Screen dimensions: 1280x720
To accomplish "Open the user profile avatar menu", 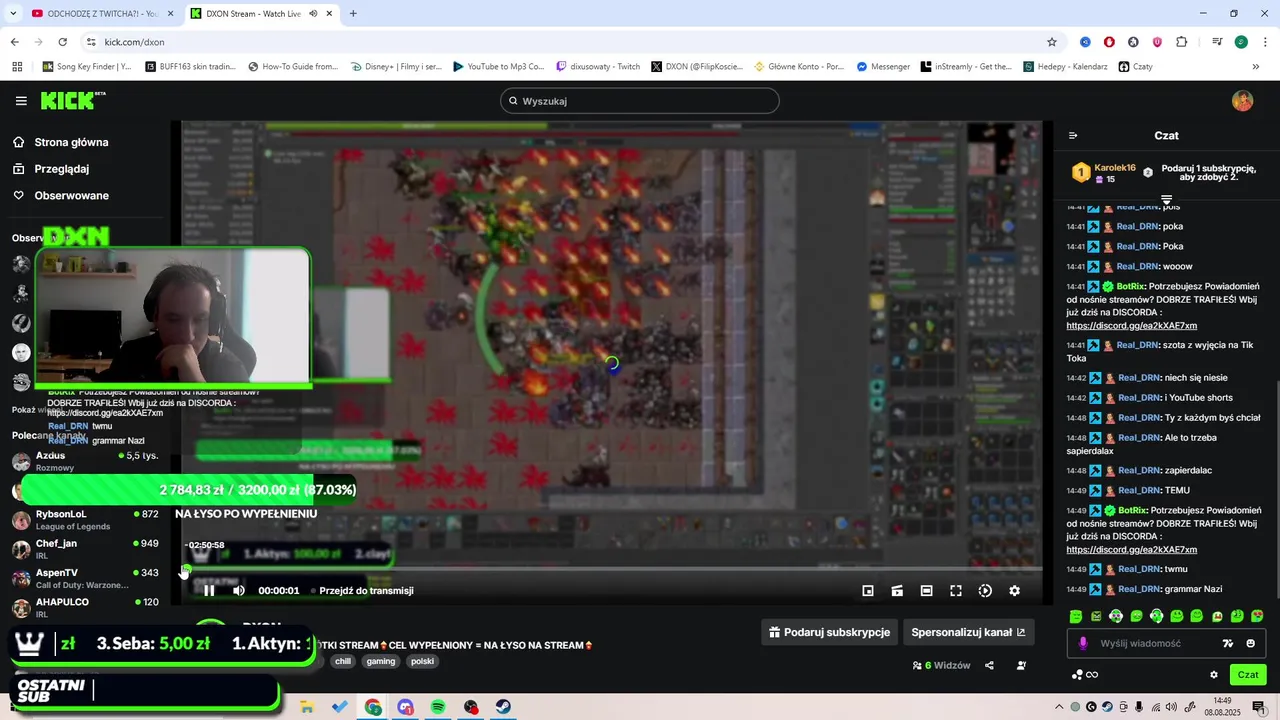I will 1242,101.
